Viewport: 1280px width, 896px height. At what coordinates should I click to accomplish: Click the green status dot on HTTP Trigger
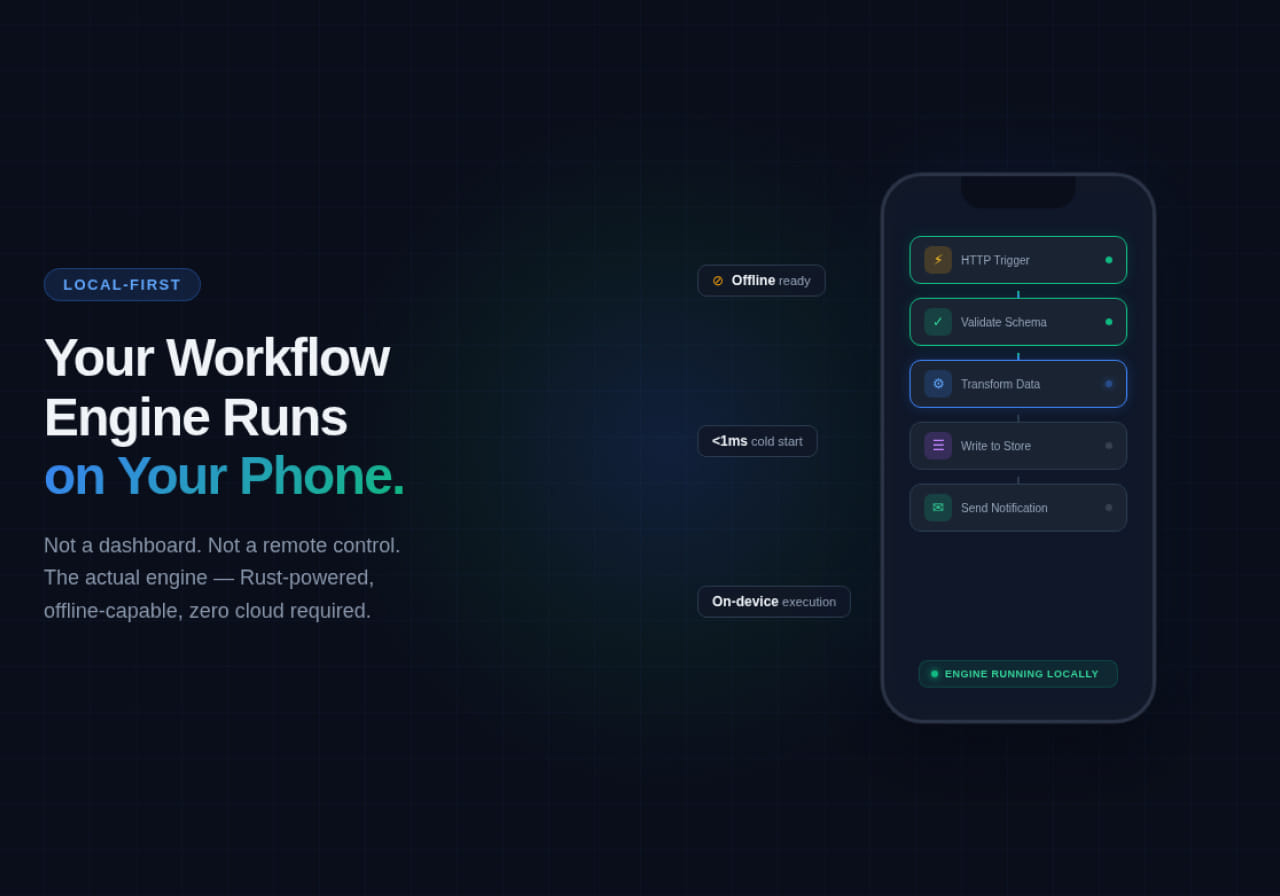click(1108, 260)
